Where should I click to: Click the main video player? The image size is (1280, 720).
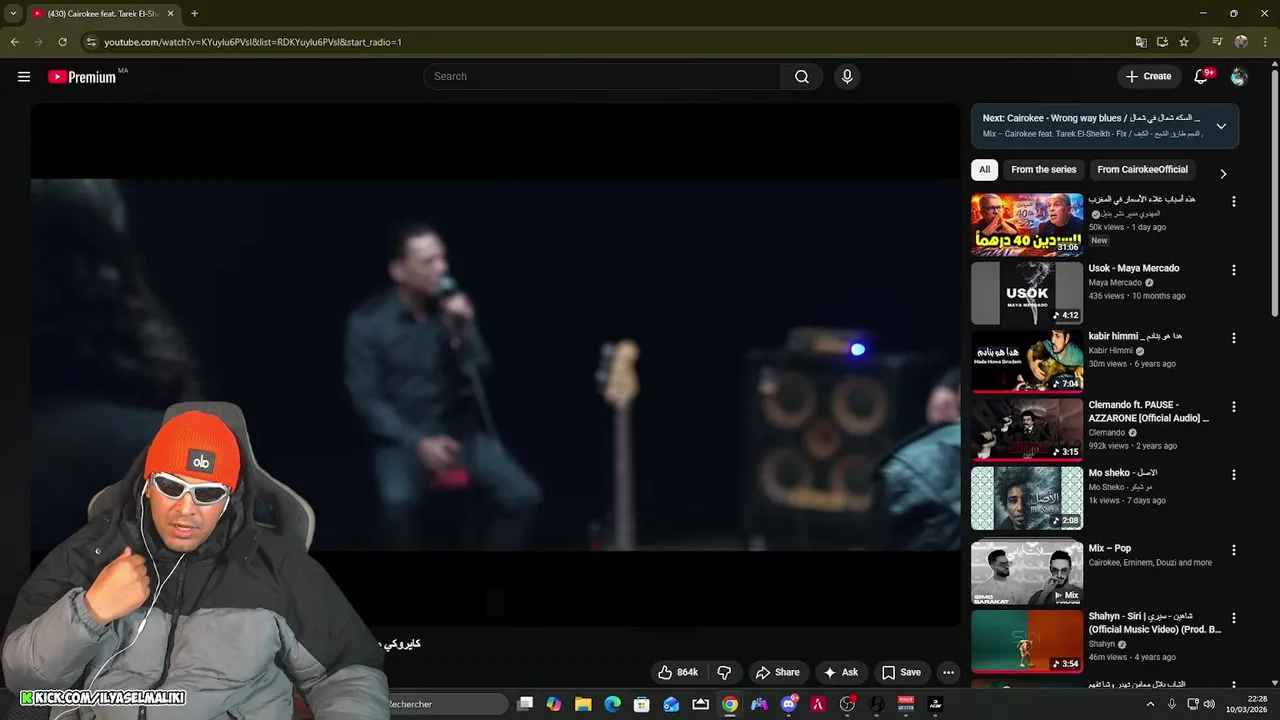(x=495, y=365)
